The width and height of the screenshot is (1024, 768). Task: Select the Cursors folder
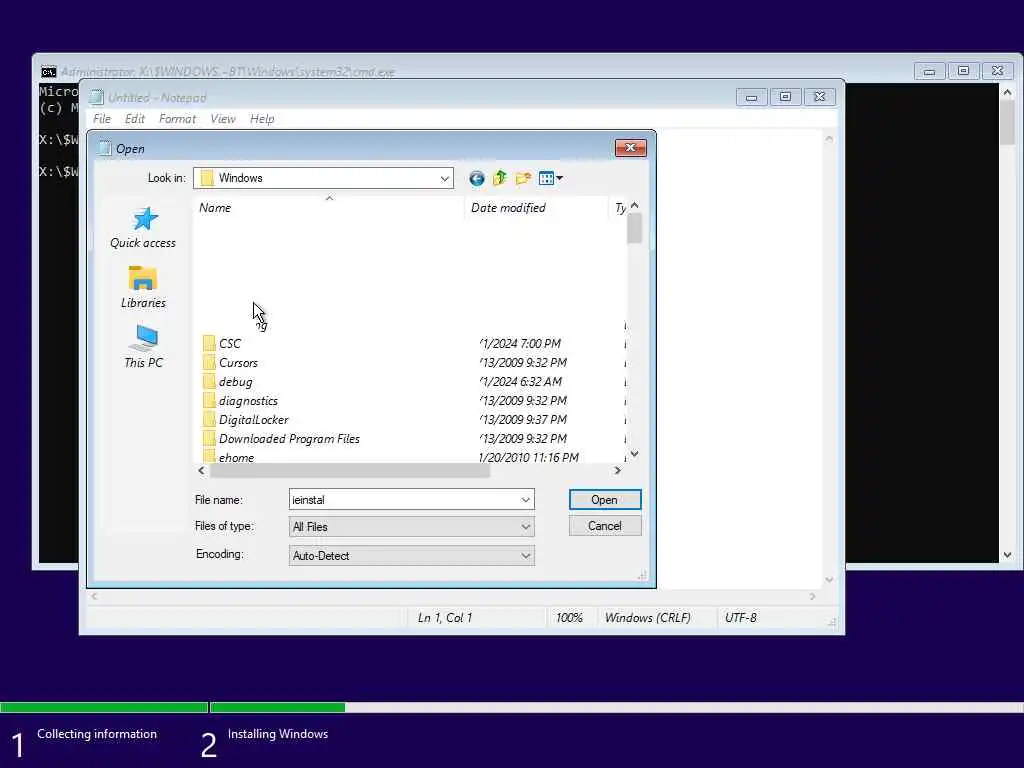[x=238, y=362]
